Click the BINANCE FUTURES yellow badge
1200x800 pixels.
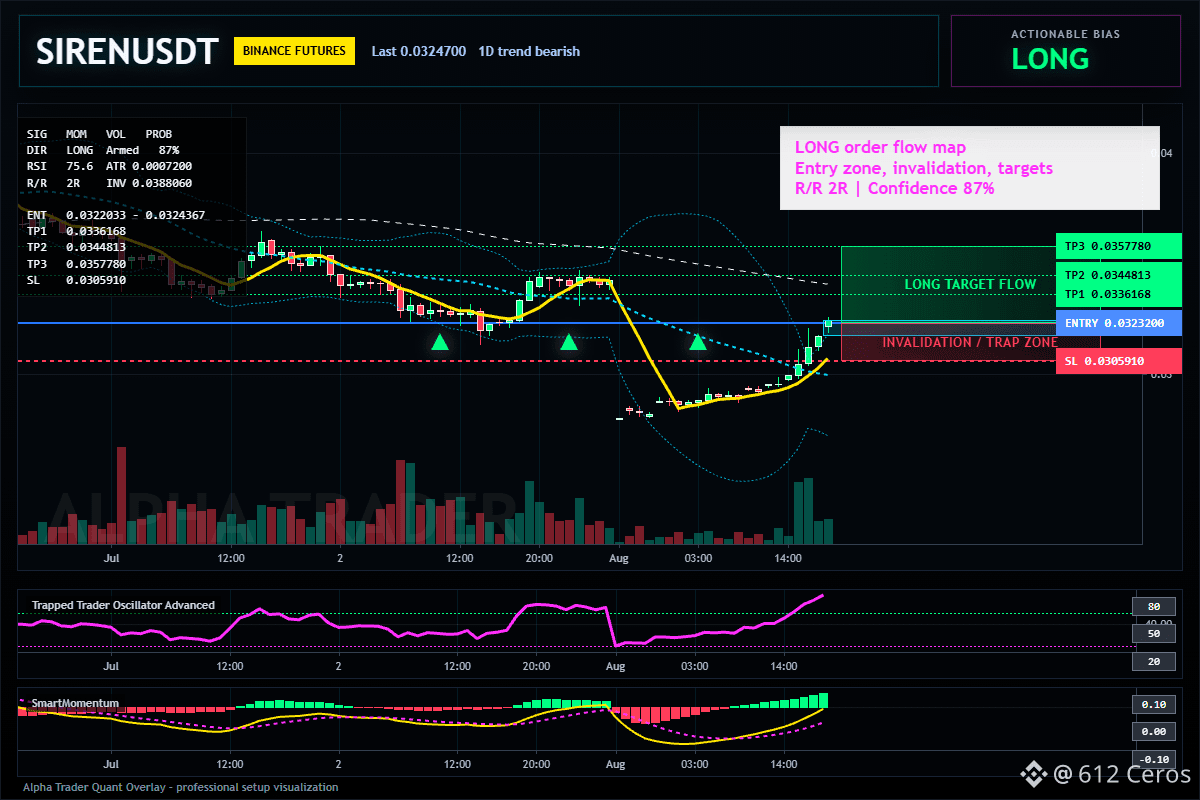click(x=294, y=51)
